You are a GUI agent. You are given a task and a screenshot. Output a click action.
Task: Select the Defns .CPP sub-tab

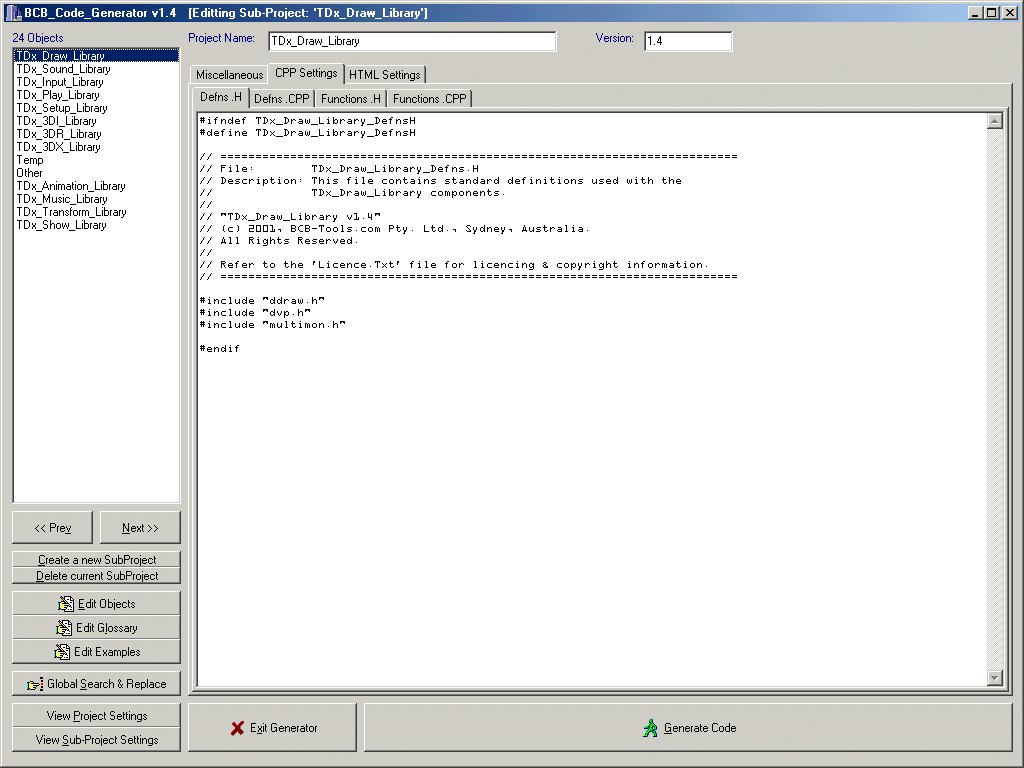click(281, 99)
